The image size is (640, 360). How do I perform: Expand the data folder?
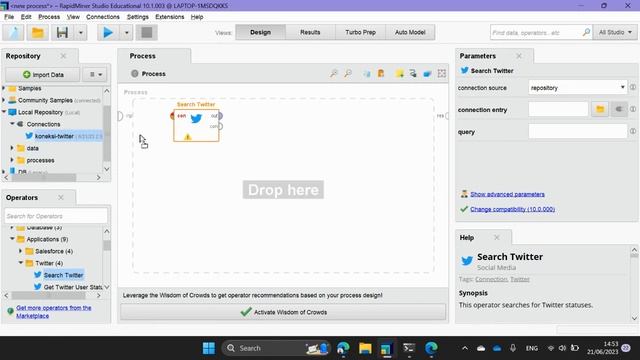click(12, 148)
